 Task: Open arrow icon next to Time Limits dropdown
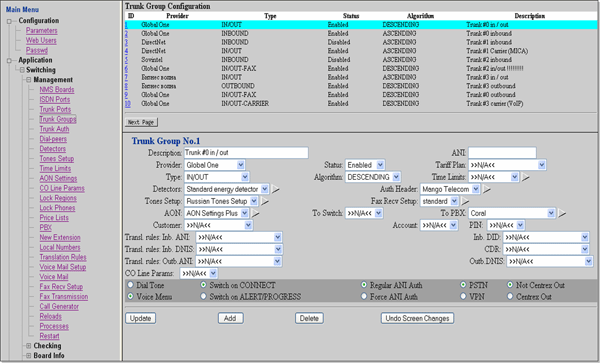(x=525, y=177)
